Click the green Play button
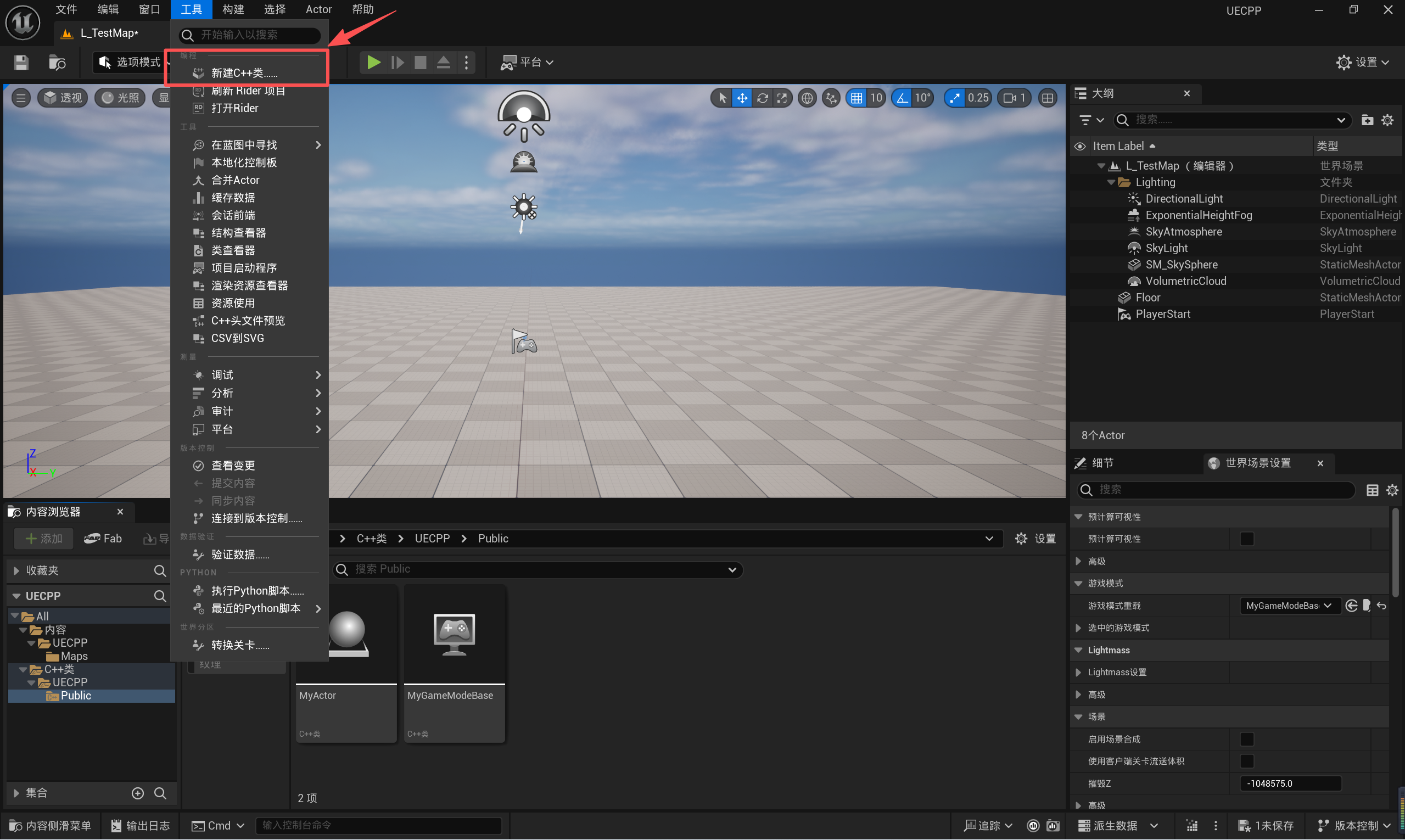The height and width of the screenshot is (840, 1405). click(x=373, y=62)
